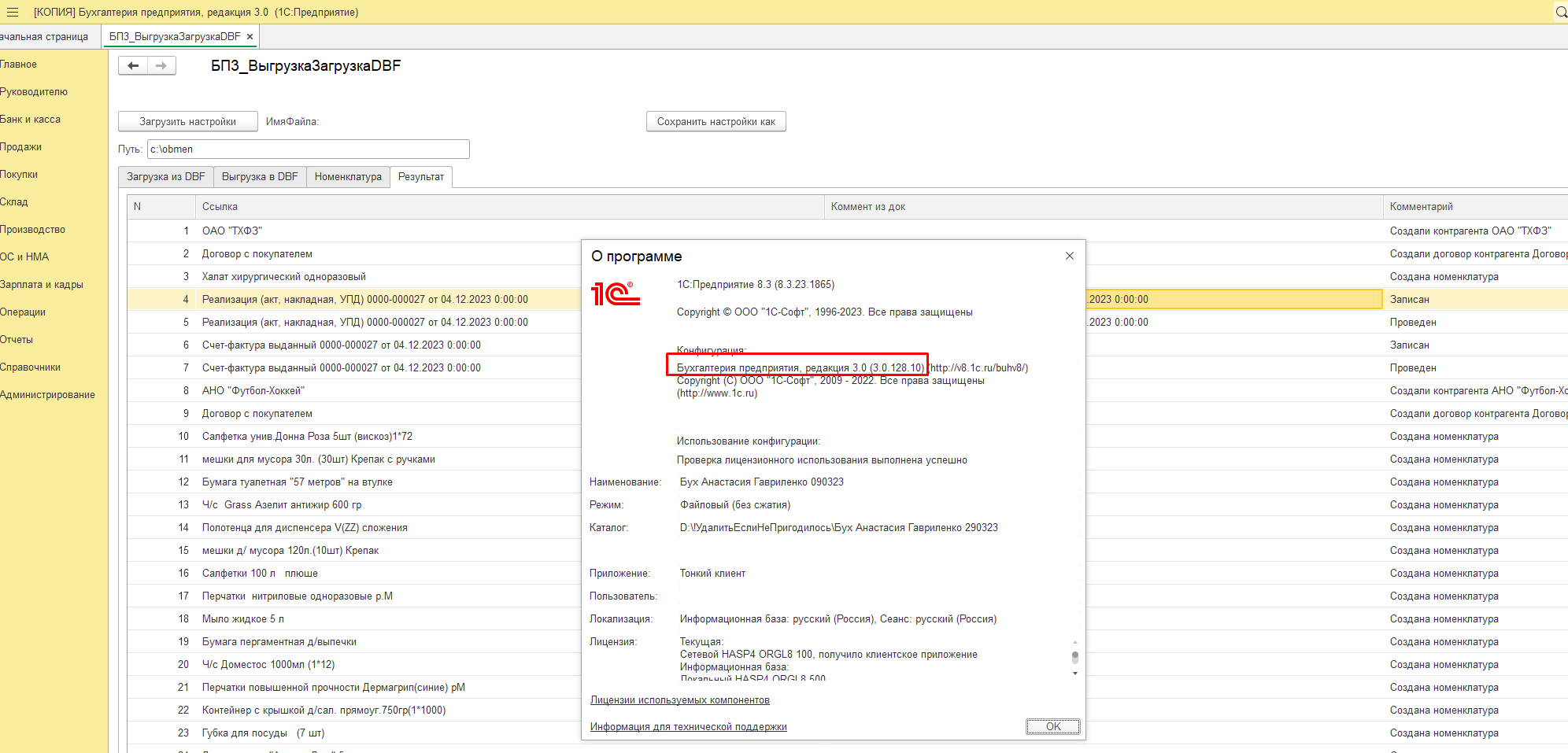
Task: Open the Банк и касса section
Action: [x=31, y=120]
